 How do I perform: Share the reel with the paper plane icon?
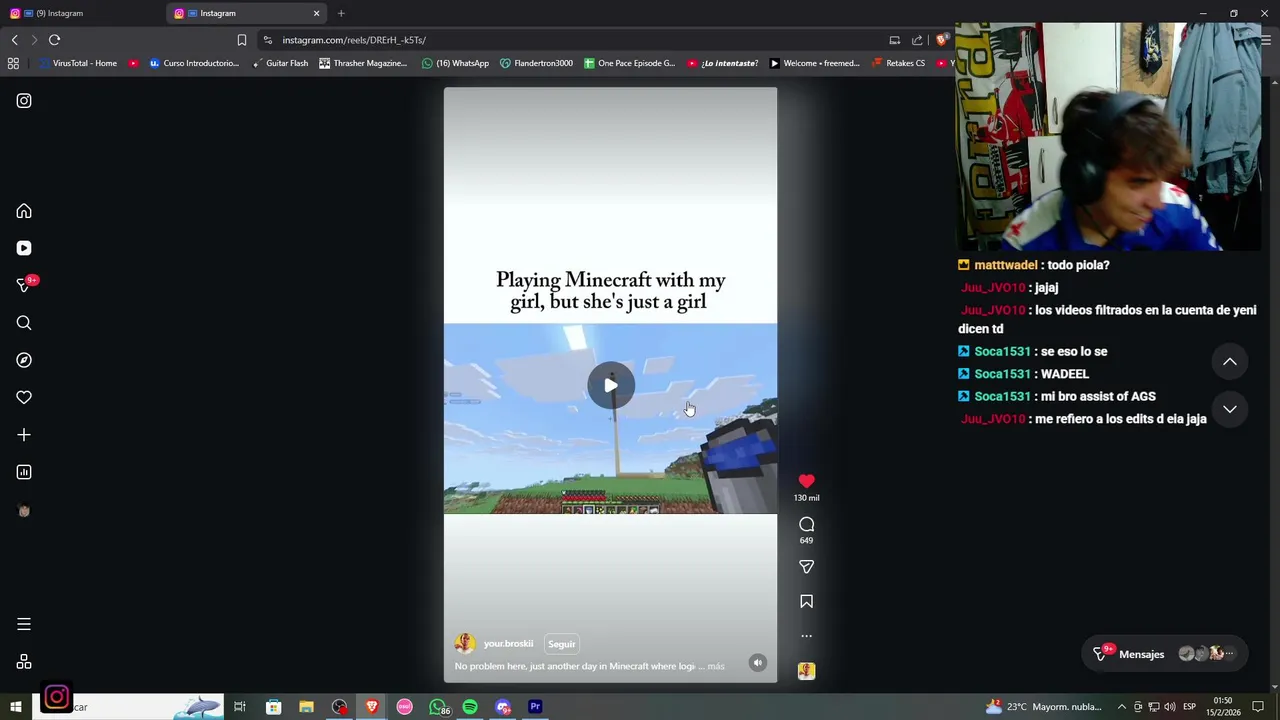[x=806, y=567]
